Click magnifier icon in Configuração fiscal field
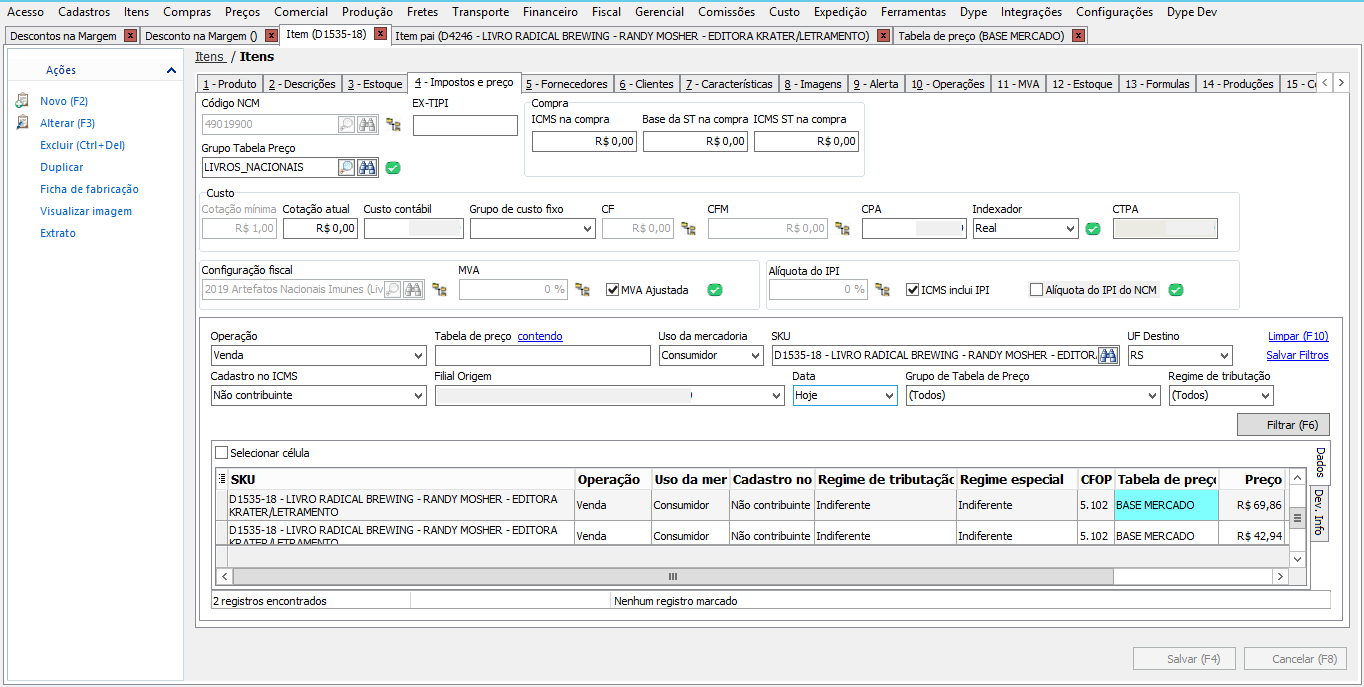This screenshot has width=1364, height=687. (393, 289)
